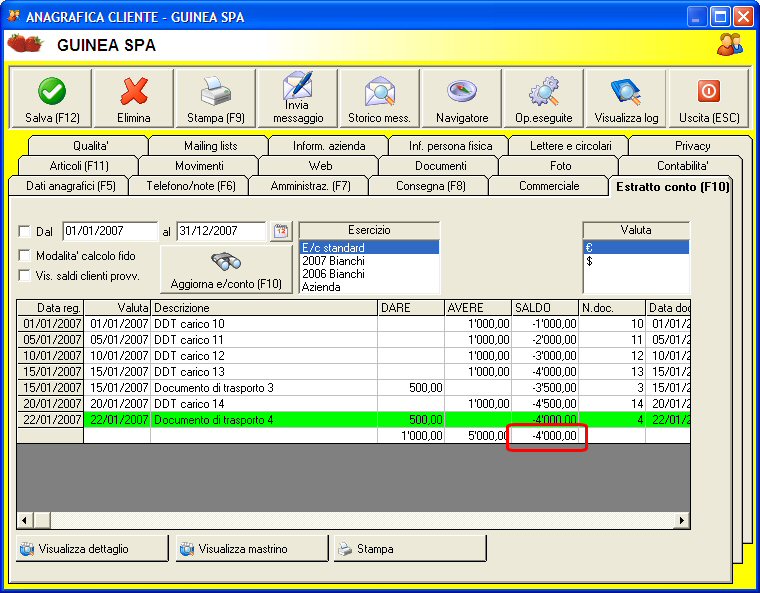The image size is (760, 593).
Task: Click the Visualizza mastrino button
Action: [252, 549]
